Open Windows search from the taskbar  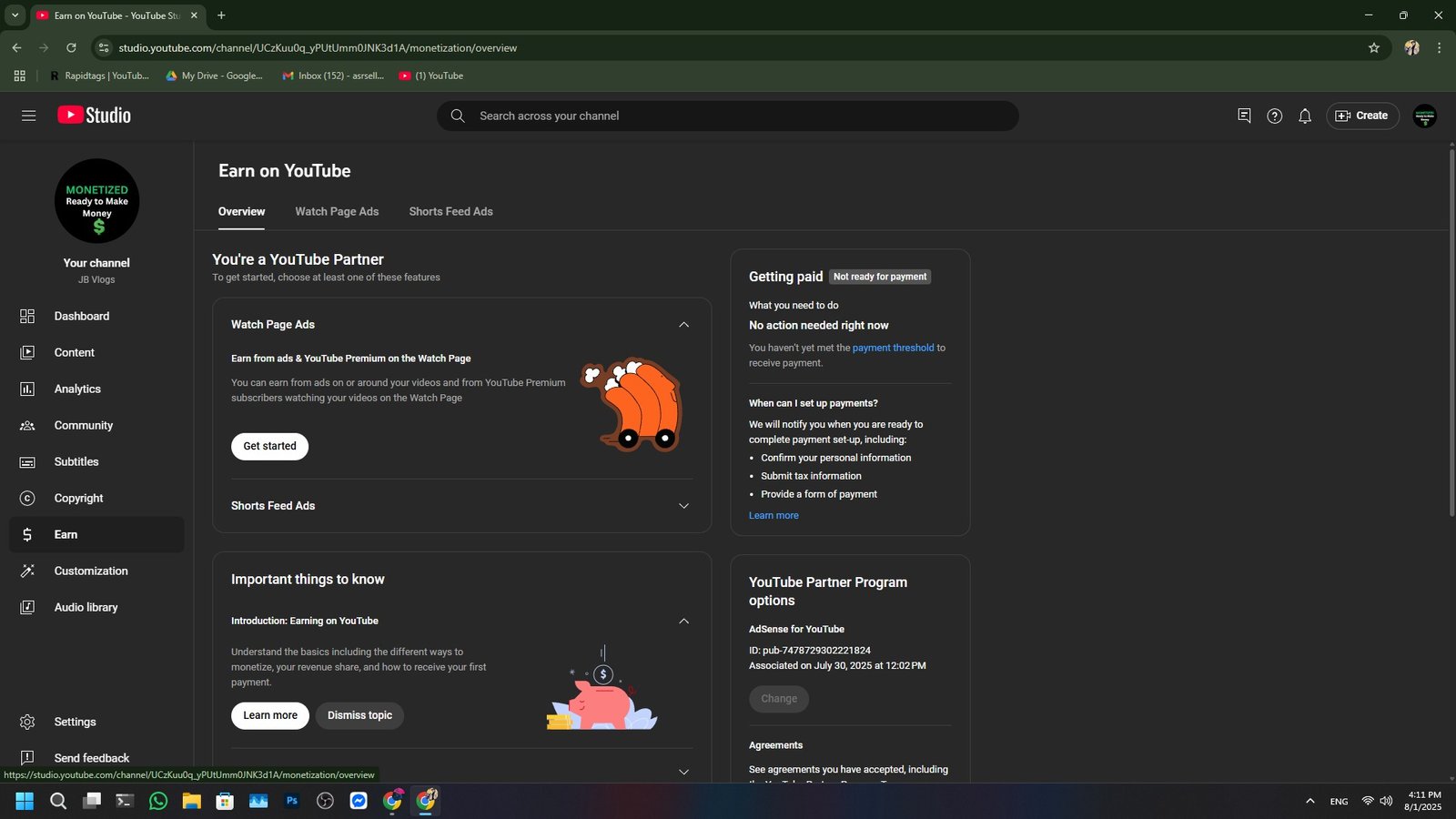pos(58,801)
